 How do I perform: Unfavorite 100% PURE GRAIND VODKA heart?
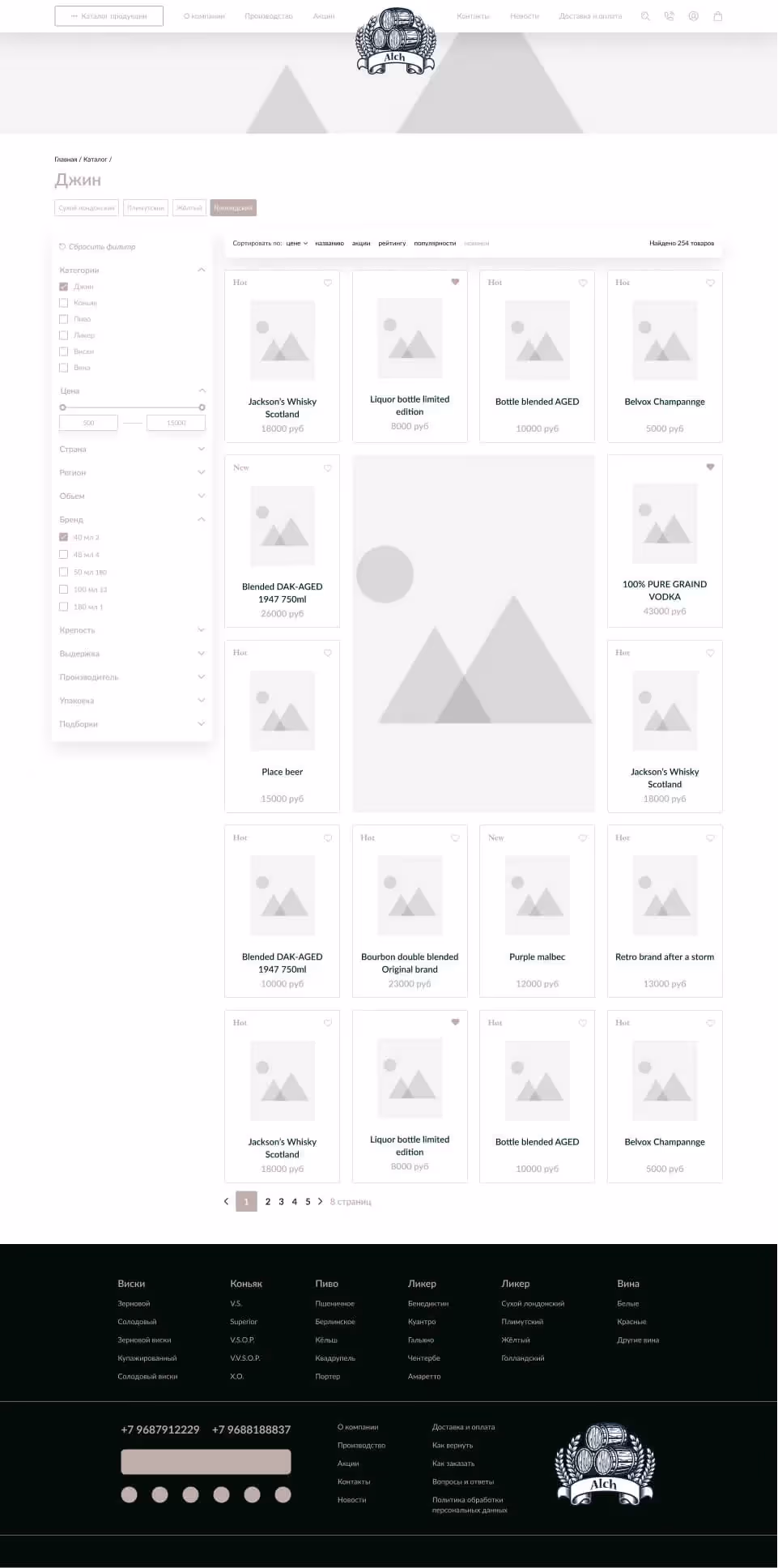point(710,467)
